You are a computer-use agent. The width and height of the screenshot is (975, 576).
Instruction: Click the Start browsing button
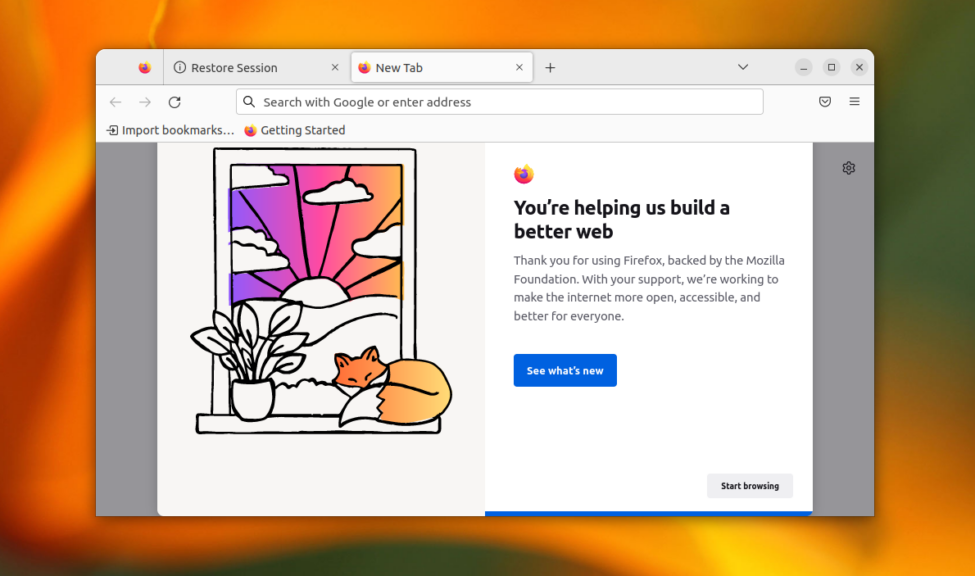[750, 486]
